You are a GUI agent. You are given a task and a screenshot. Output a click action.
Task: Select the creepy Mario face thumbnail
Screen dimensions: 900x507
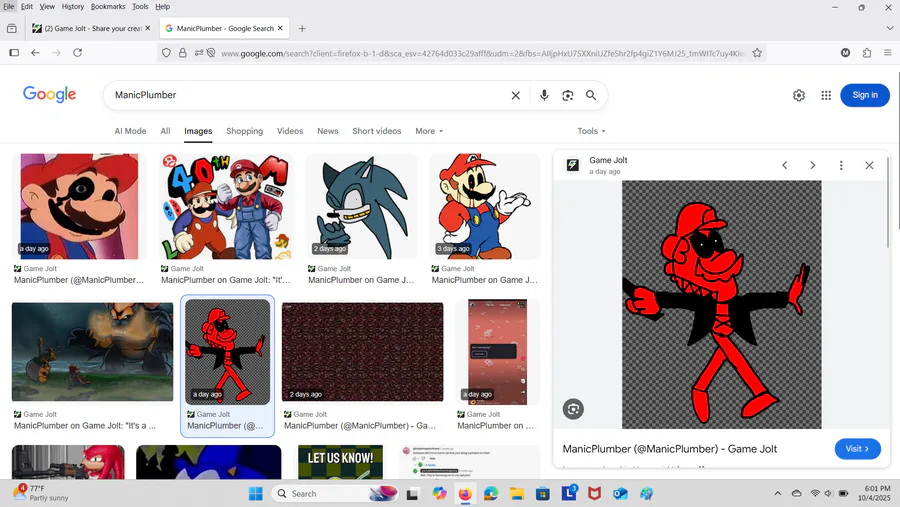click(79, 206)
